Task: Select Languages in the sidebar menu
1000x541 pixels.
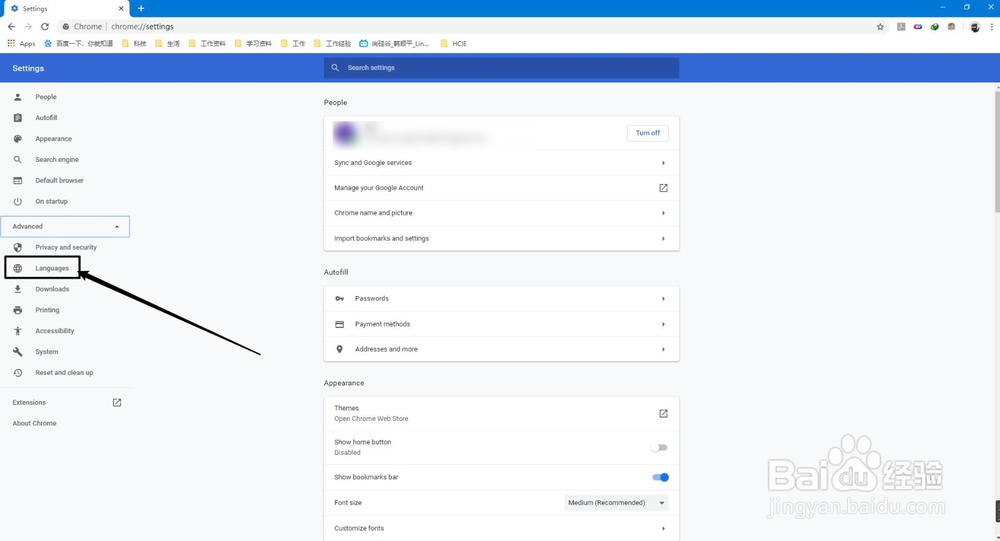Action: tap(52, 269)
